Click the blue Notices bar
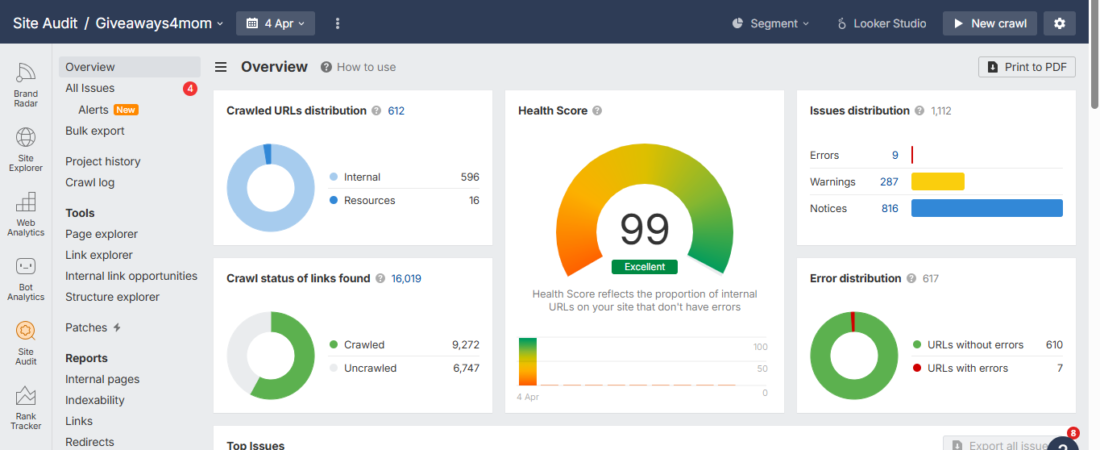Viewport: 1100px width, 450px height. (x=987, y=209)
